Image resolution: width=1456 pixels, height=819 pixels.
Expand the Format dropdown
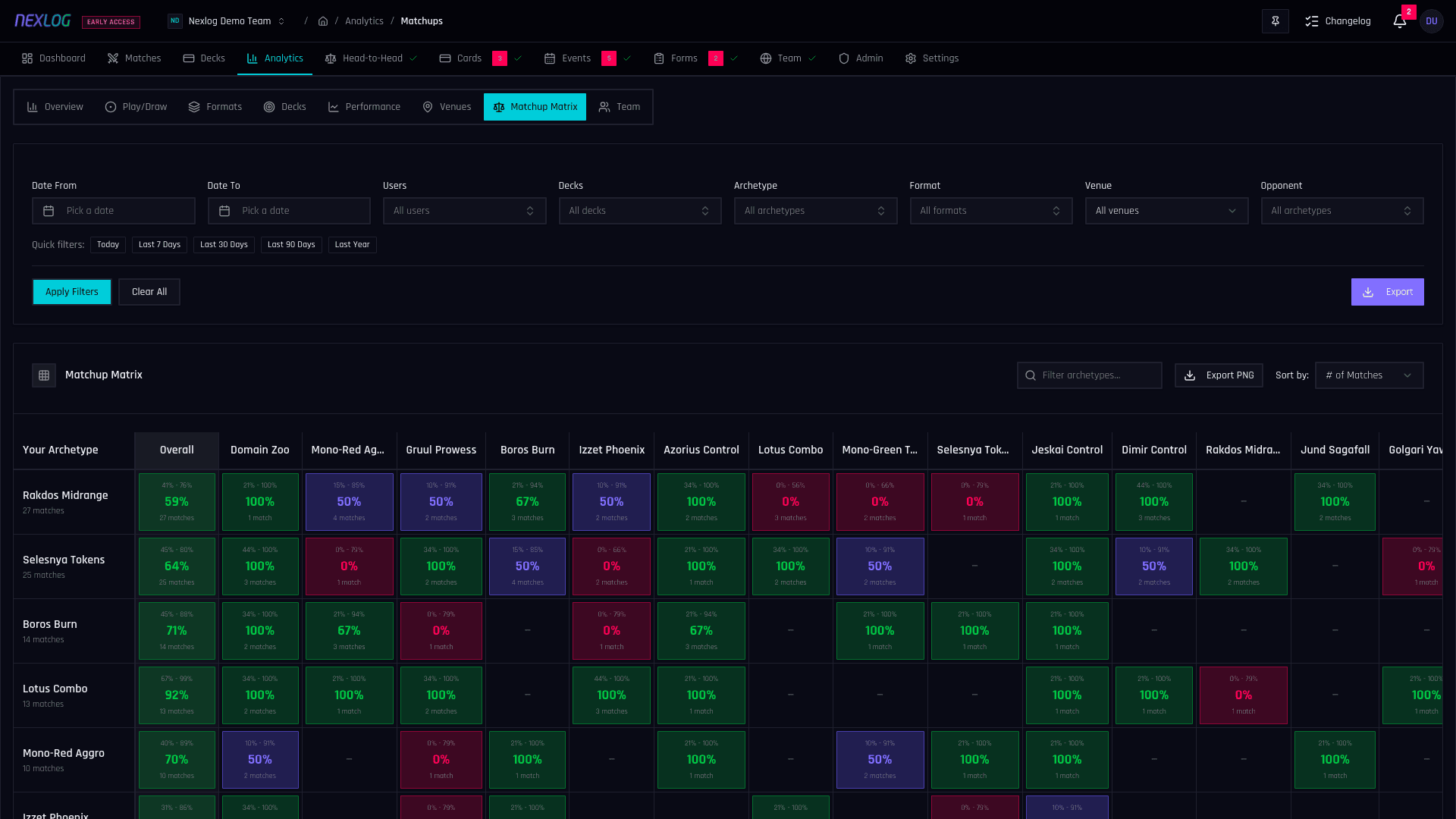[991, 211]
